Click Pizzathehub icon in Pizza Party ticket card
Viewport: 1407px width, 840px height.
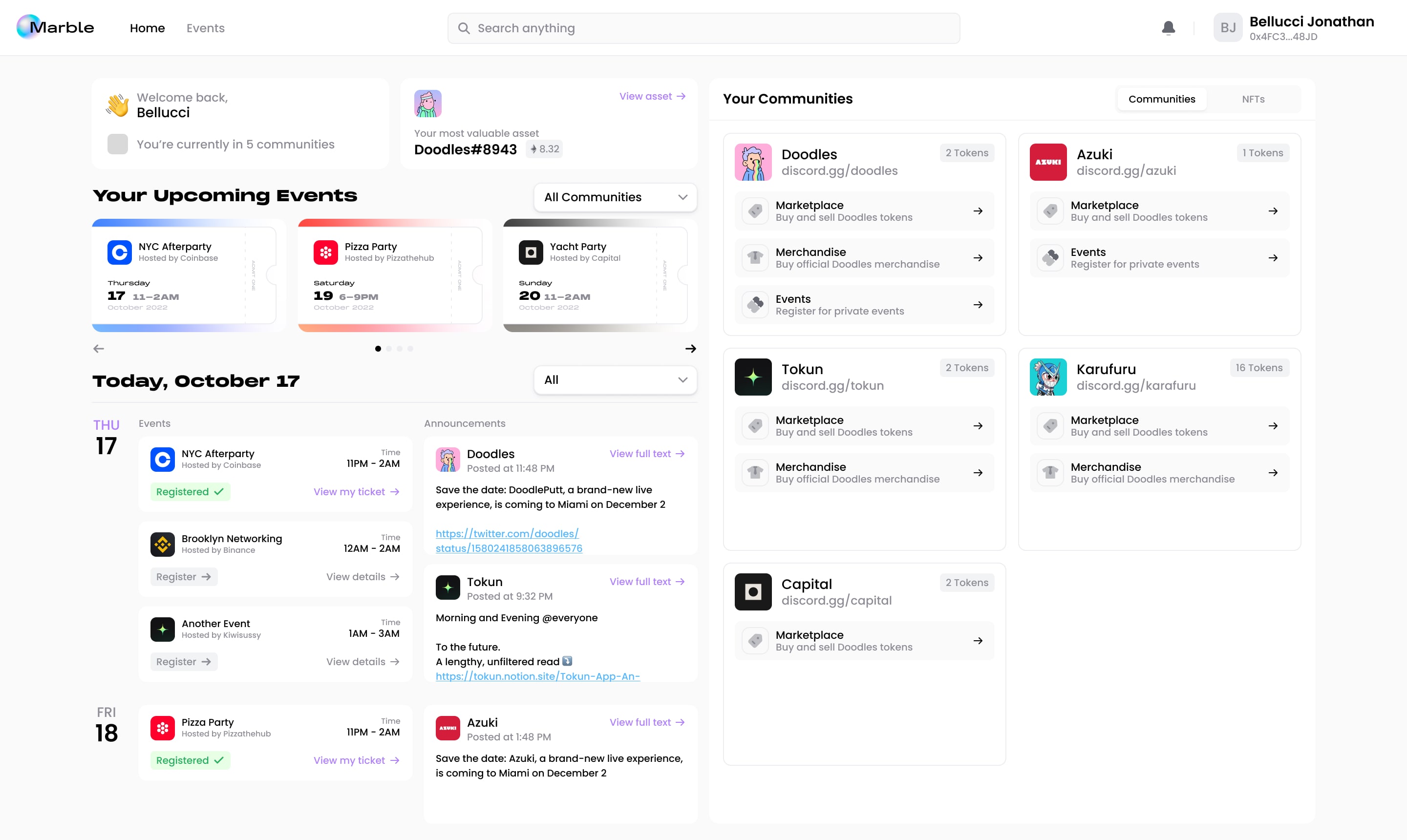[x=325, y=252]
